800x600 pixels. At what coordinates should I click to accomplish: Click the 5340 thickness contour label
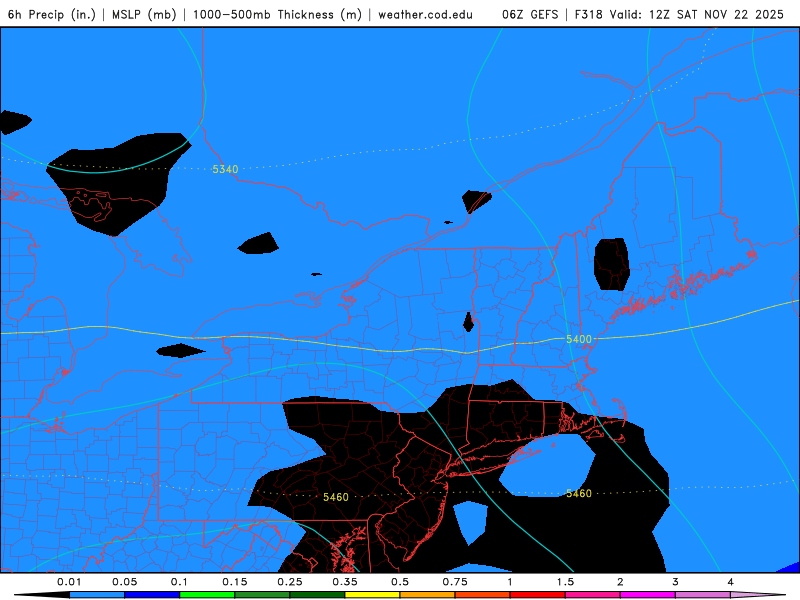click(225, 169)
